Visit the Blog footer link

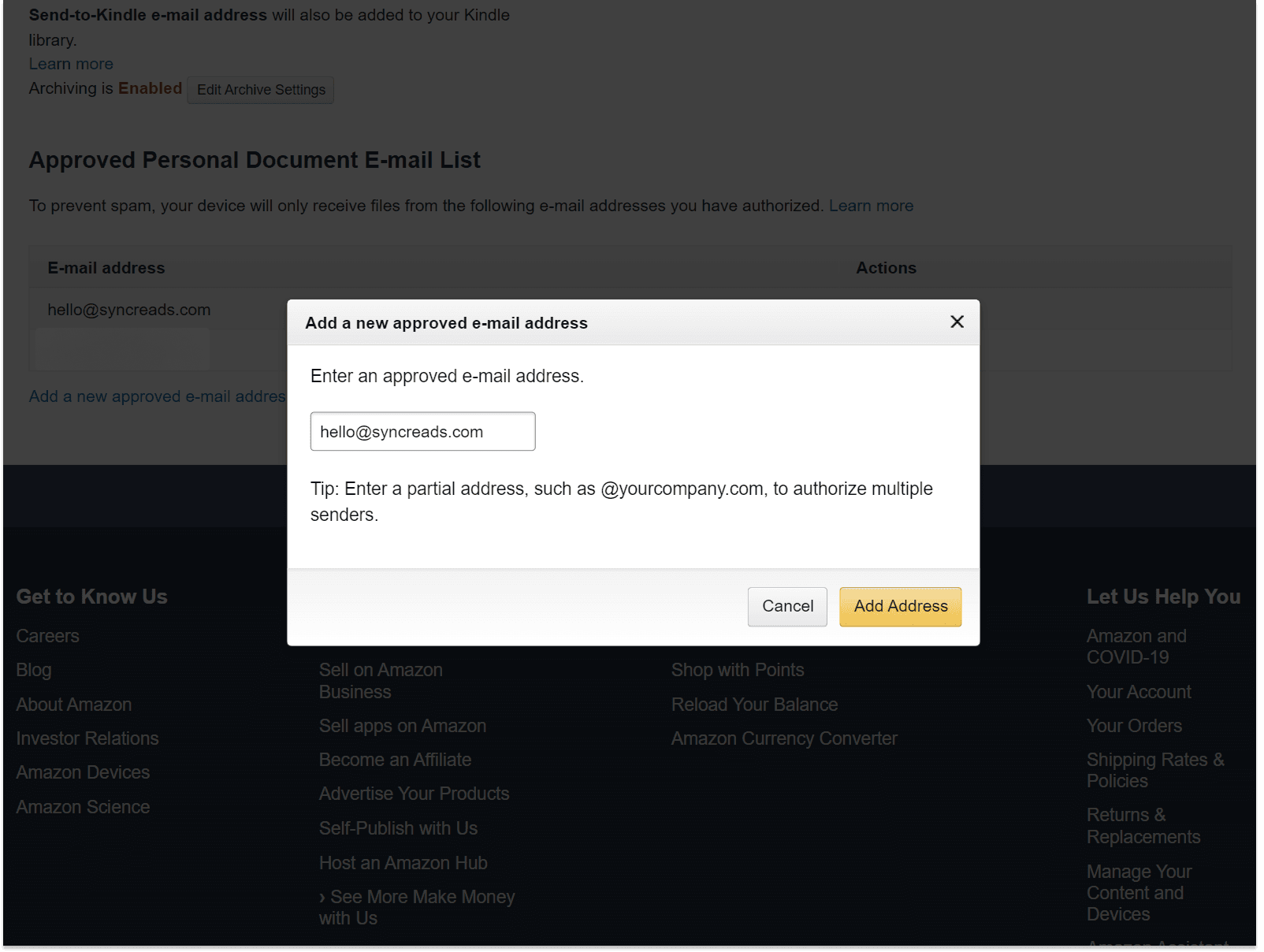[34, 670]
